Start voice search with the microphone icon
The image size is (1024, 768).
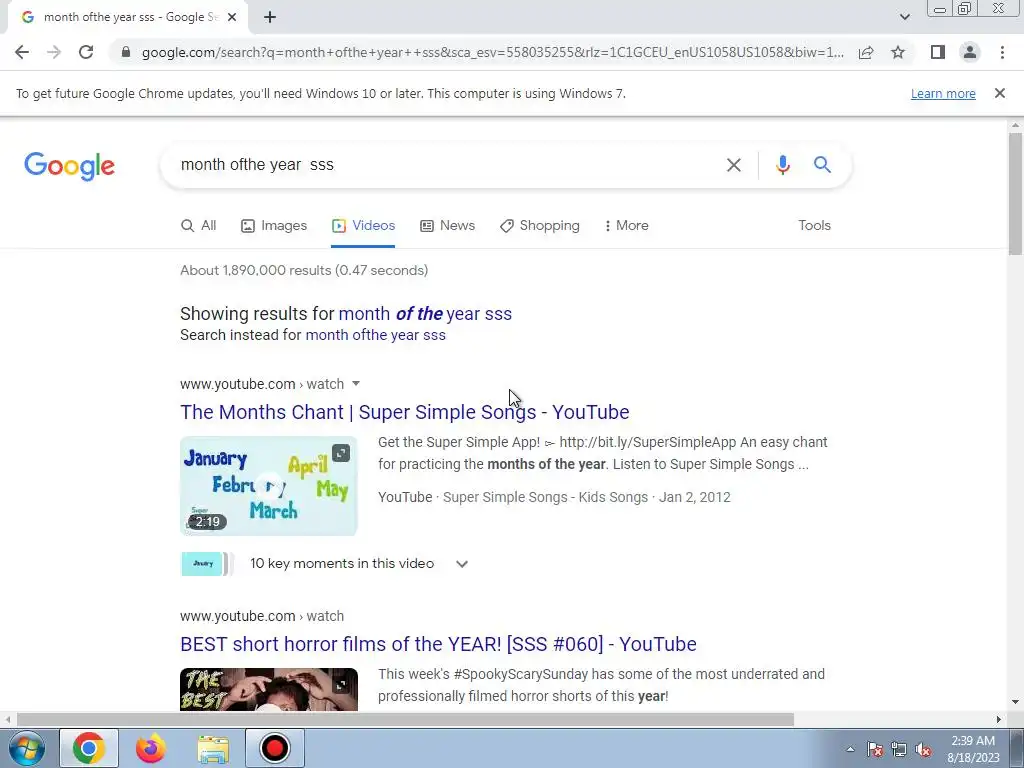pyautogui.click(x=782, y=165)
